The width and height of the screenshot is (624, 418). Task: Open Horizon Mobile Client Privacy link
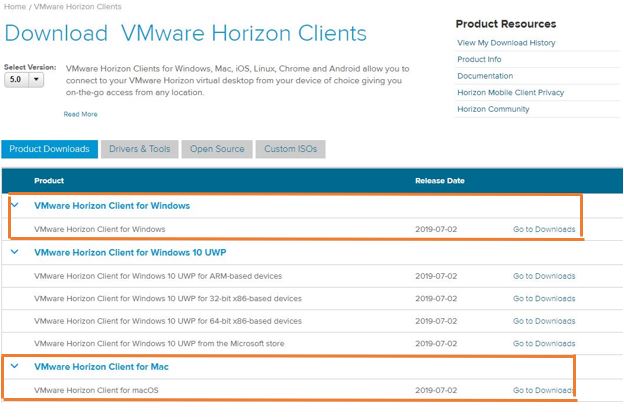[511, 92]
